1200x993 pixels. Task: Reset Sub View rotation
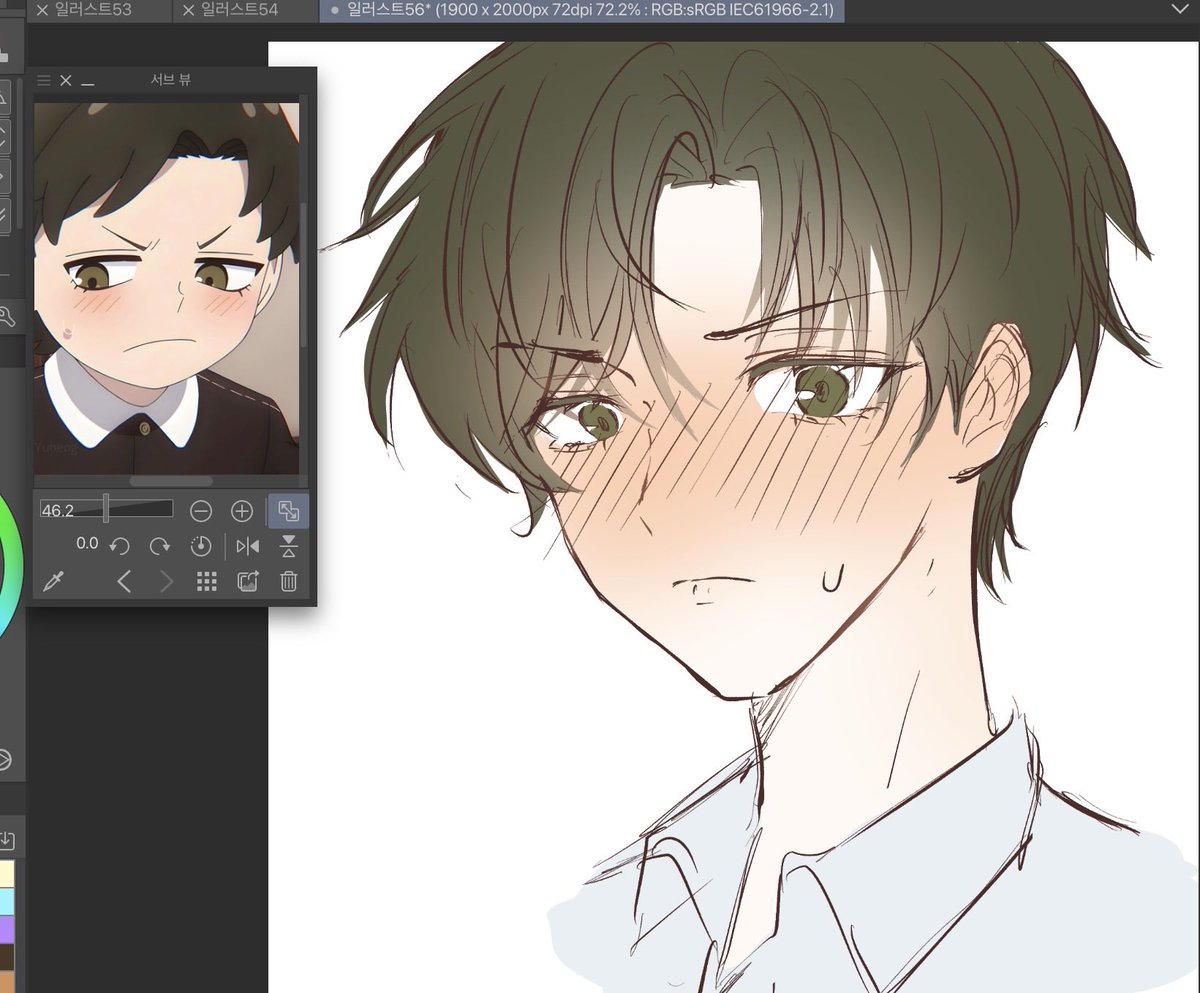click(x=201, y=546)
